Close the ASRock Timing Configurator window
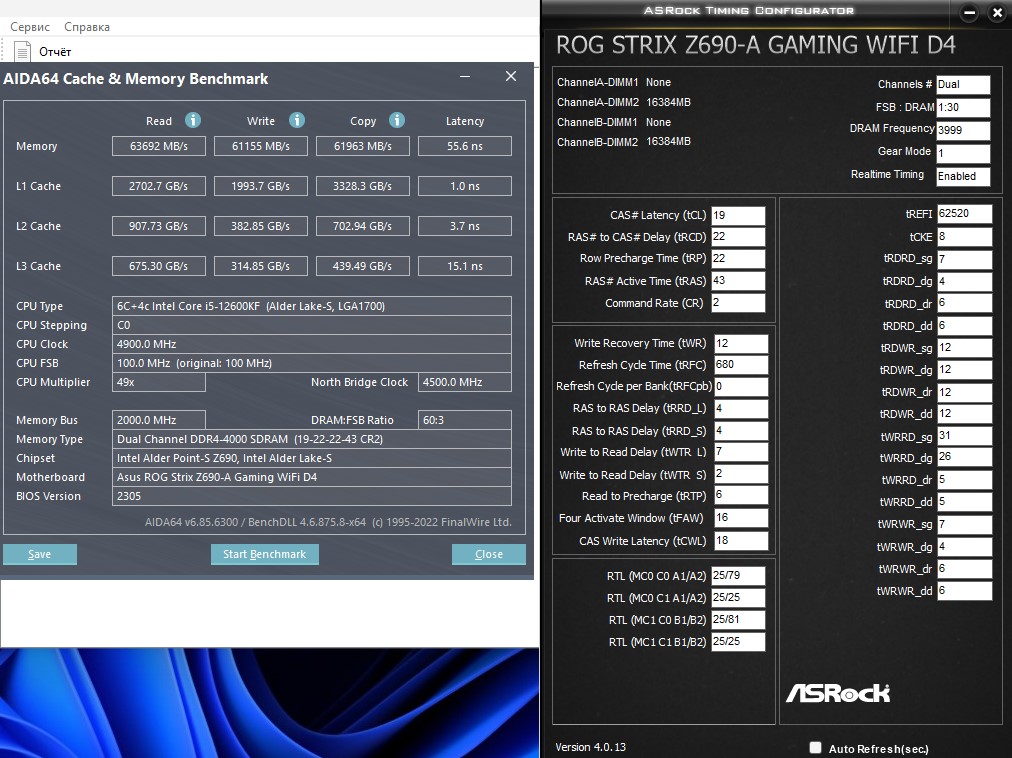Viewport: 1012px width, 758px height. point(997,12)
